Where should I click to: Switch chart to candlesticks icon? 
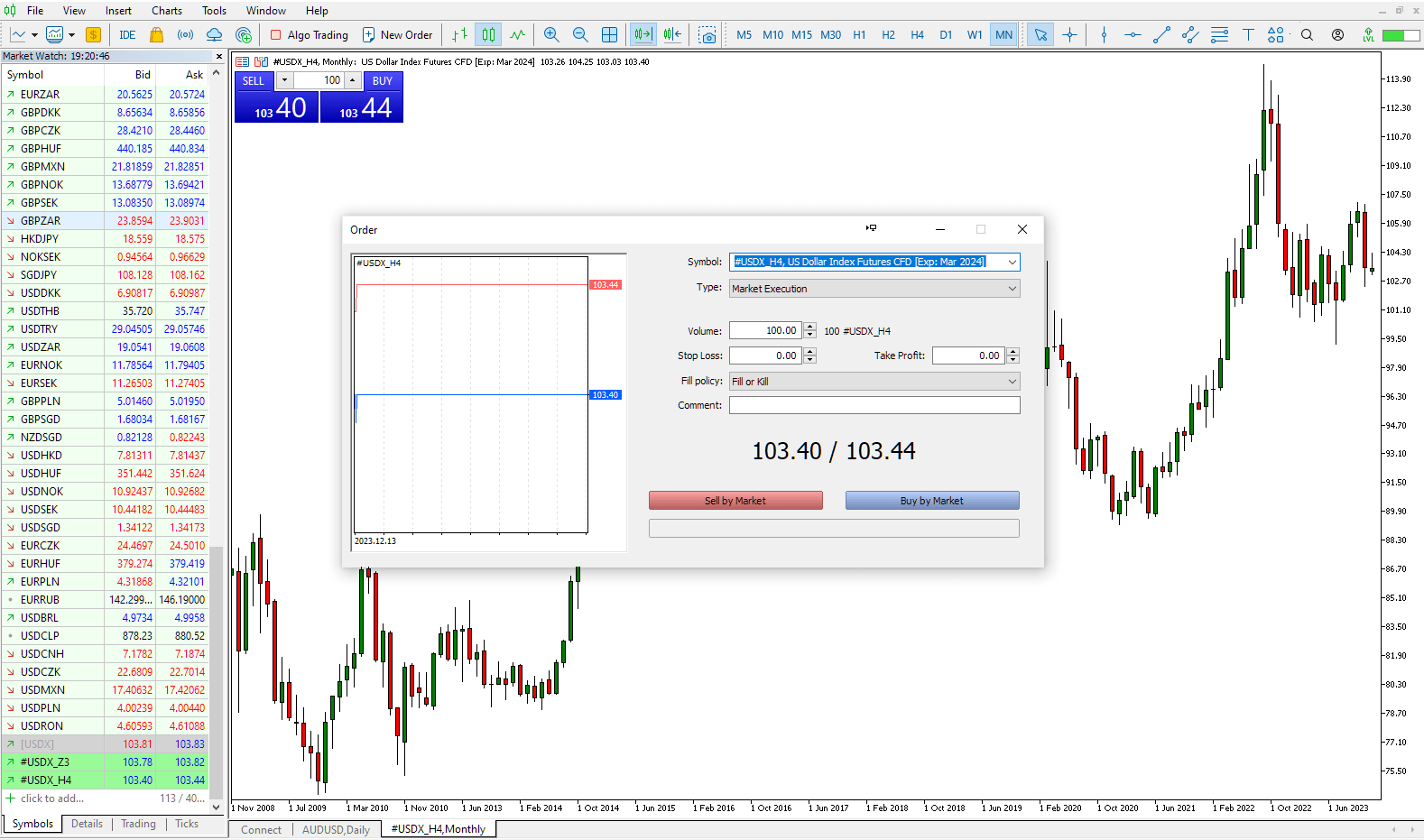488,35
